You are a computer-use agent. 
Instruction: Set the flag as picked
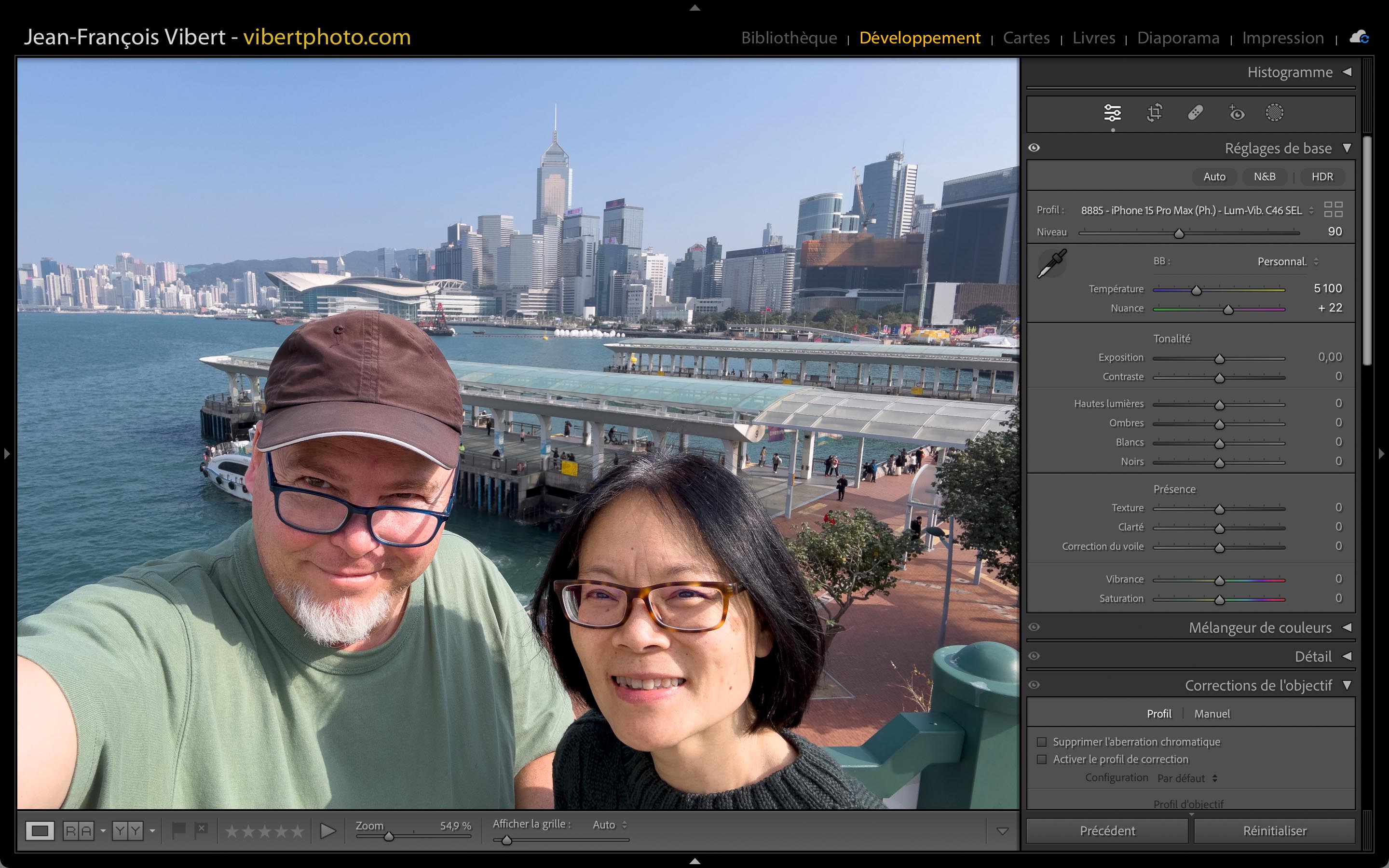pos(178,830)
